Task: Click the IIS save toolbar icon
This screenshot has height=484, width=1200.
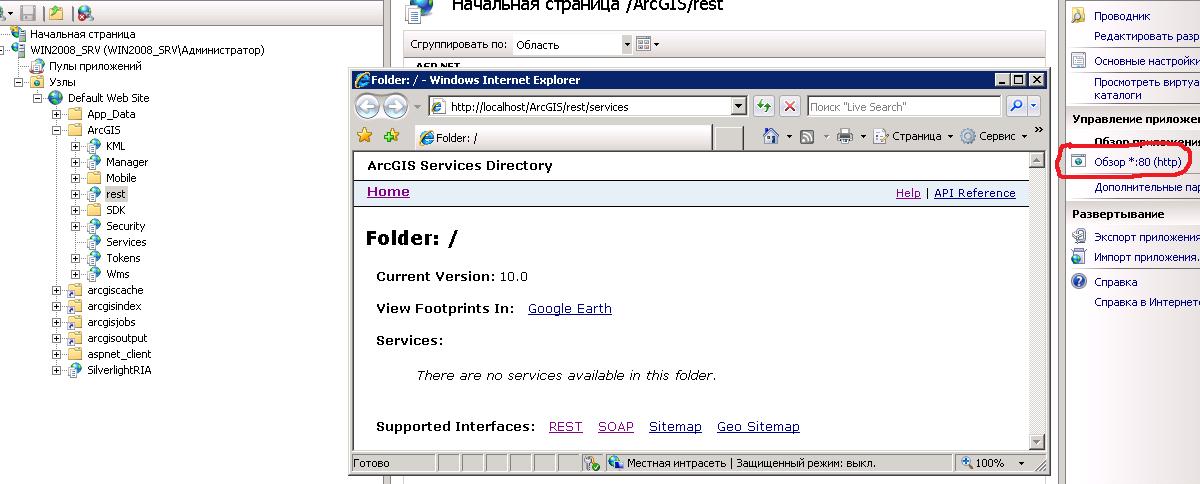Action: 27,13
